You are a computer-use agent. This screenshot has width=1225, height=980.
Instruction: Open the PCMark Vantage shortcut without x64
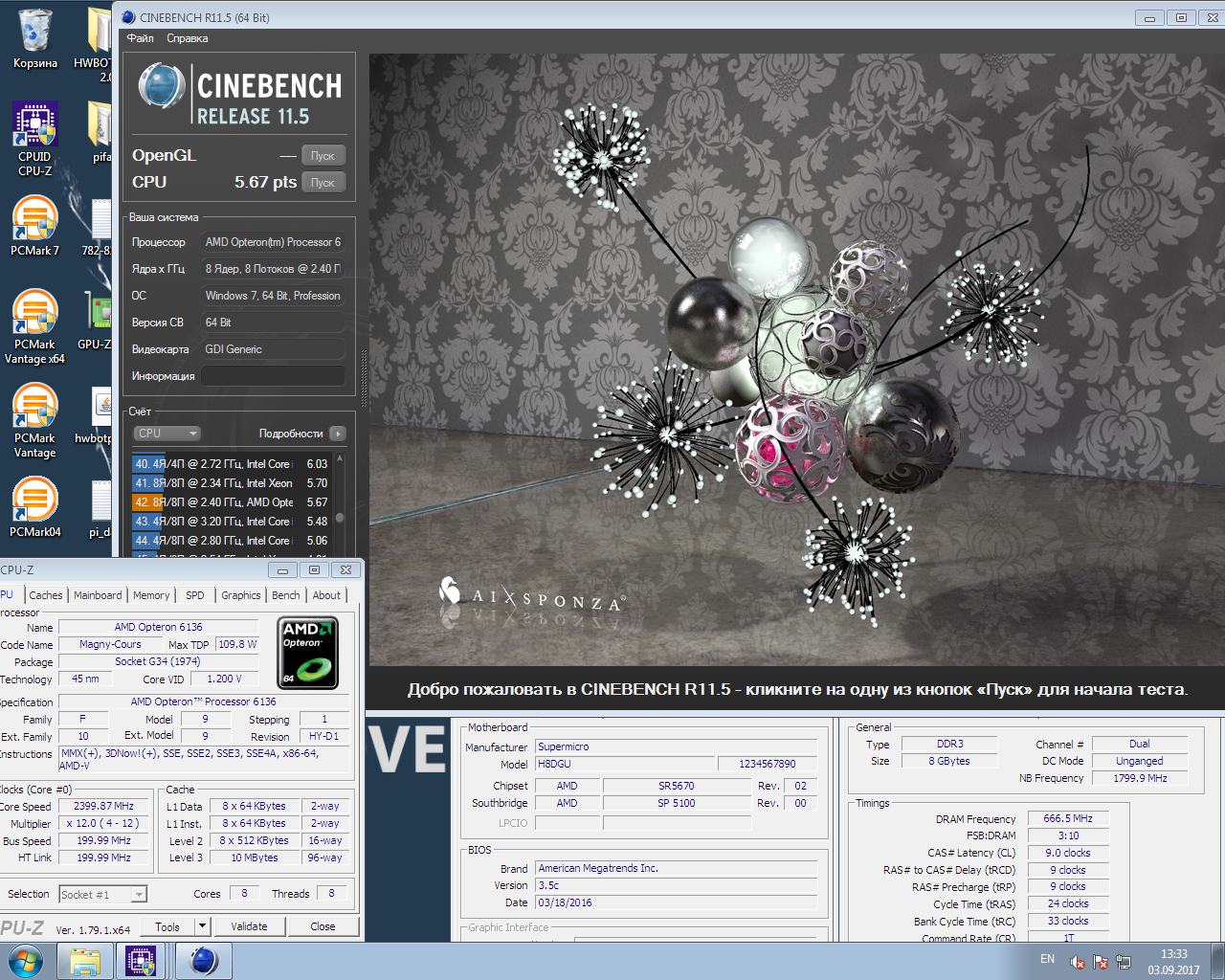34,421
